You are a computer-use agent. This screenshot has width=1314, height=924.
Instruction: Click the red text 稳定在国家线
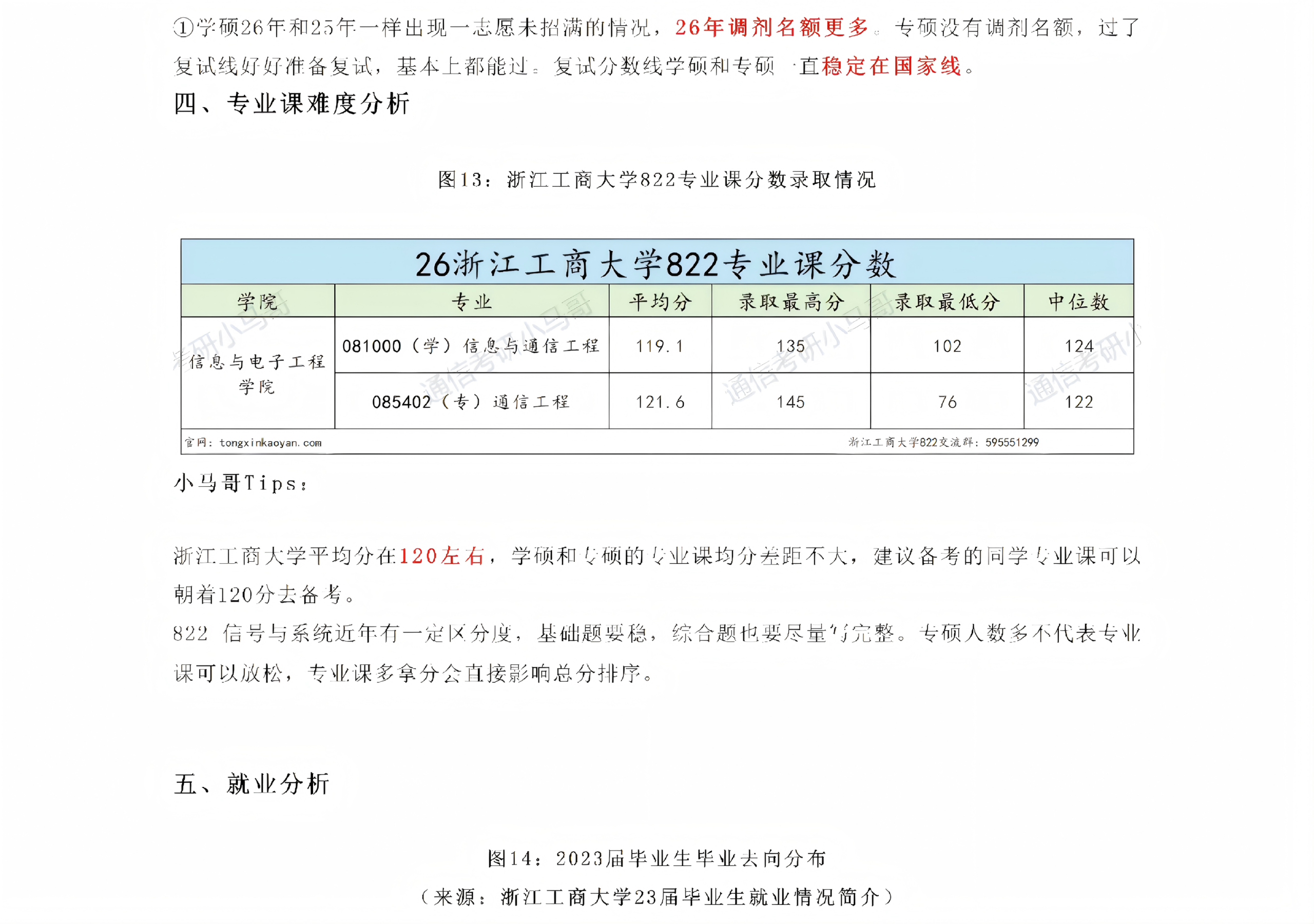(892, 66)
